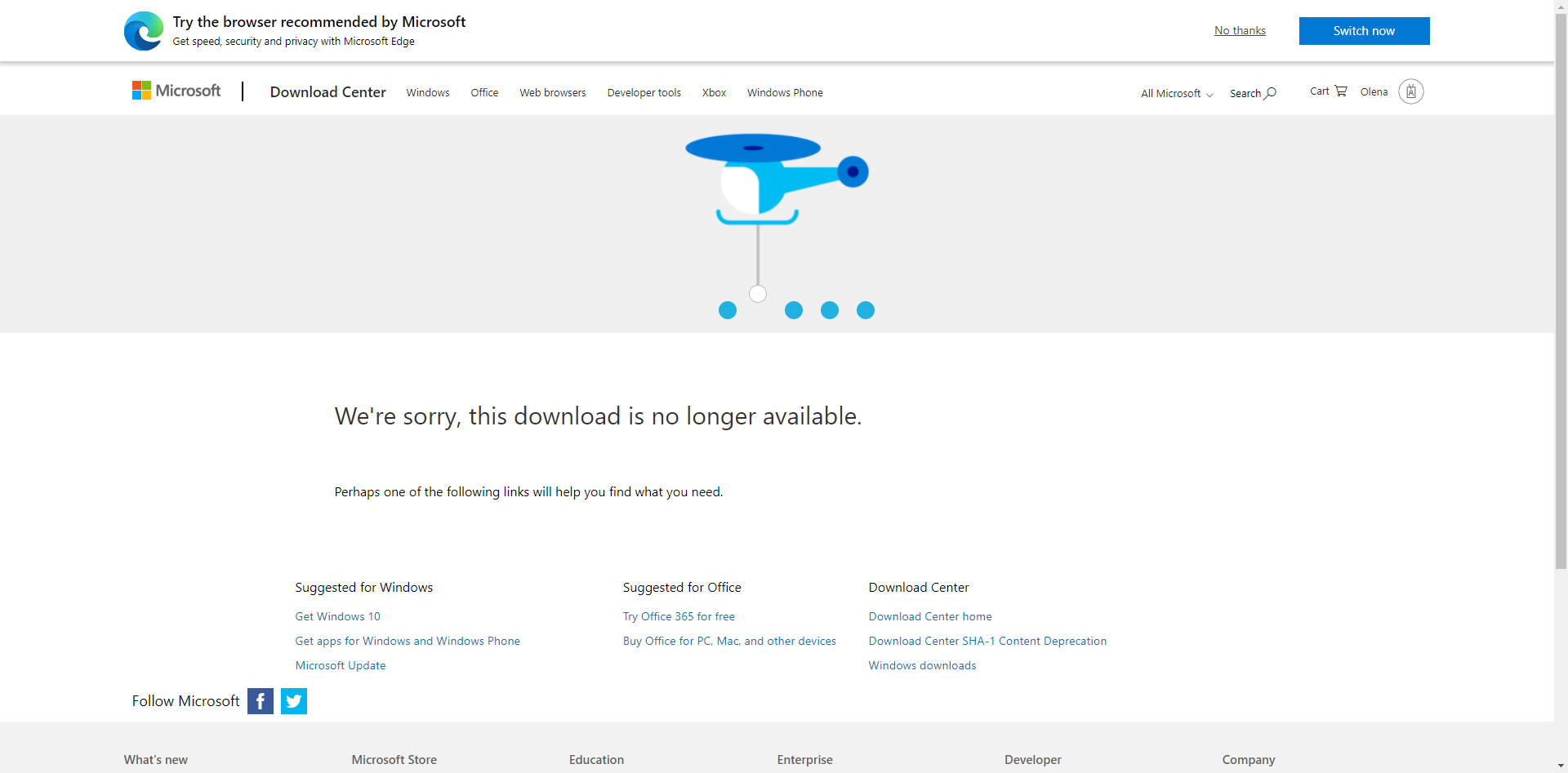Image resolution: width=1568 pixels, height=773 pixels.
Task: Open the Windows downloads link
Action: click(922, 666)
